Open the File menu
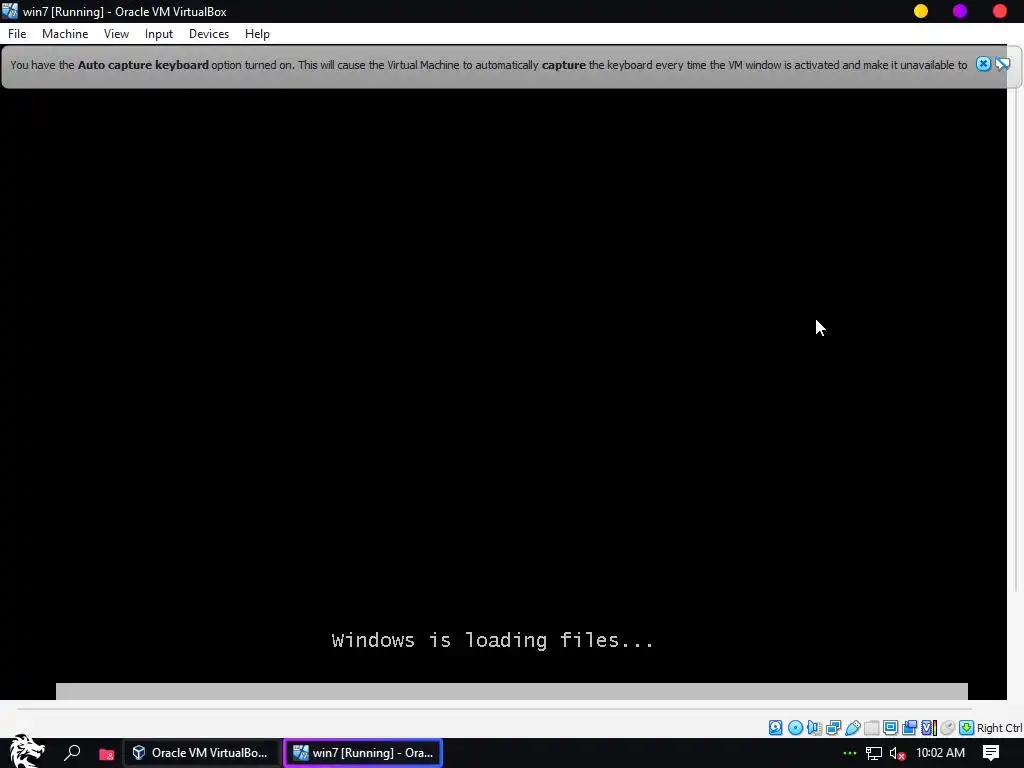The width and height of the screenshot is (1024, 768). (17, 34)
